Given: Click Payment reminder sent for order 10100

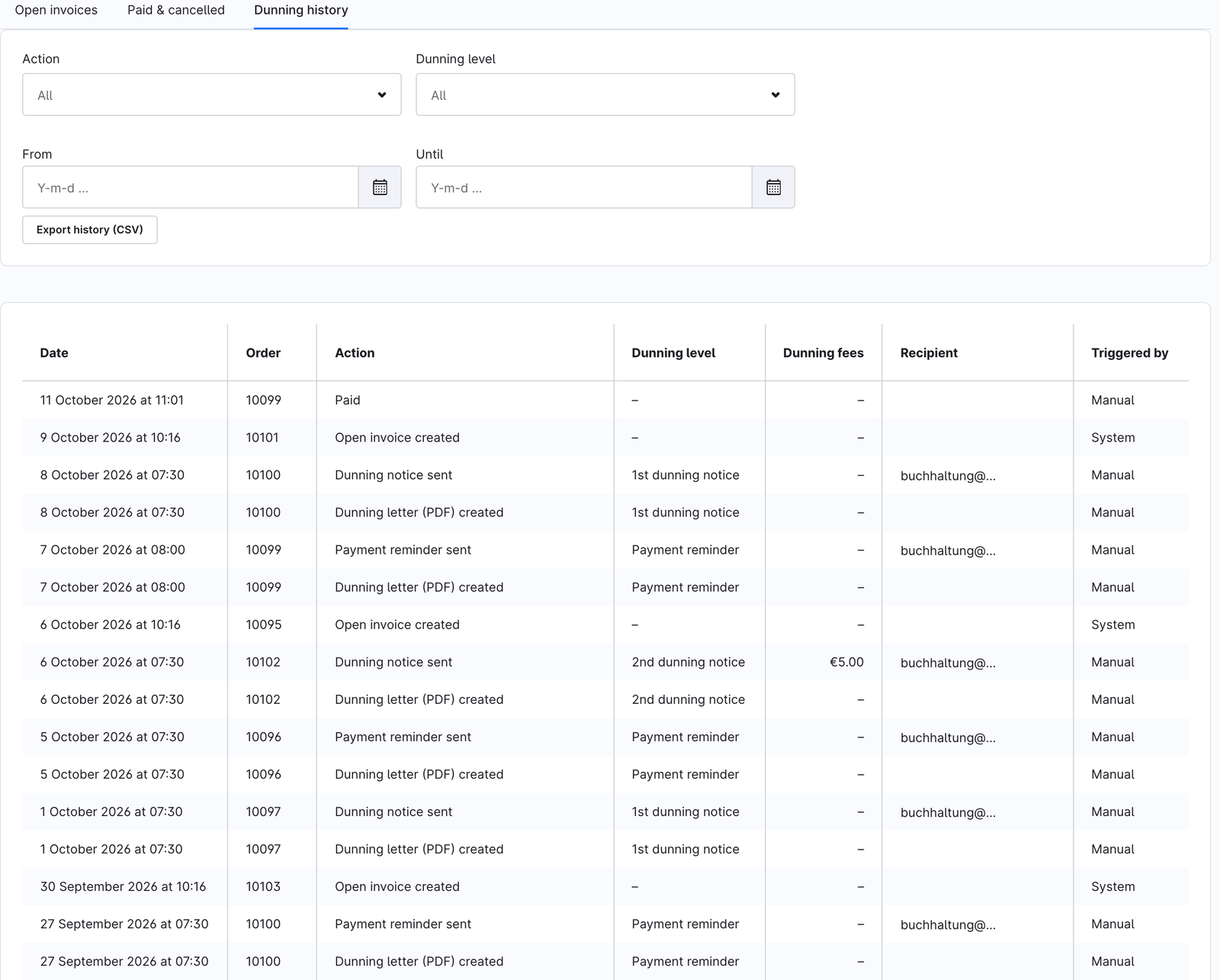Looking at the screenshot, I should 403,924.
